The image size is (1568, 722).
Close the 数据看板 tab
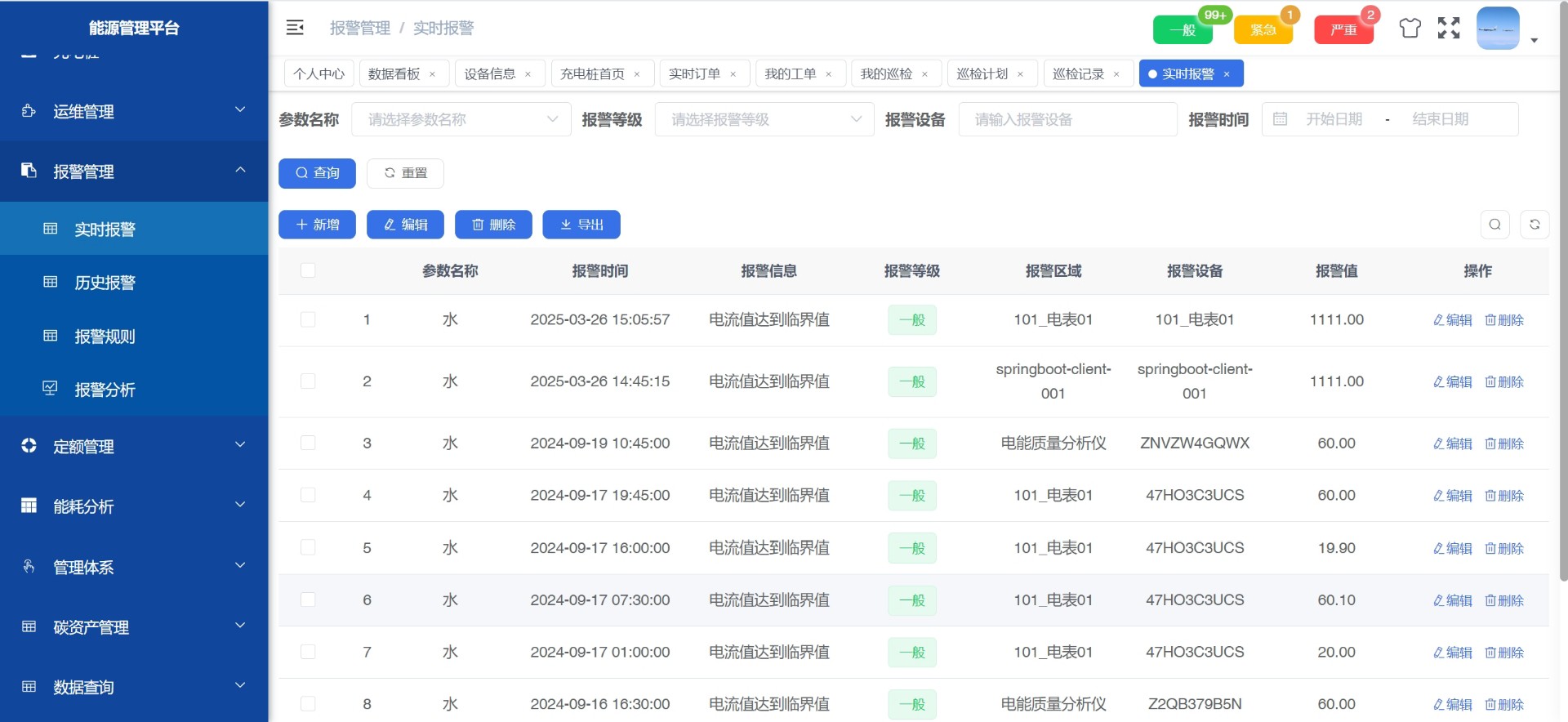tap(433, 74)
